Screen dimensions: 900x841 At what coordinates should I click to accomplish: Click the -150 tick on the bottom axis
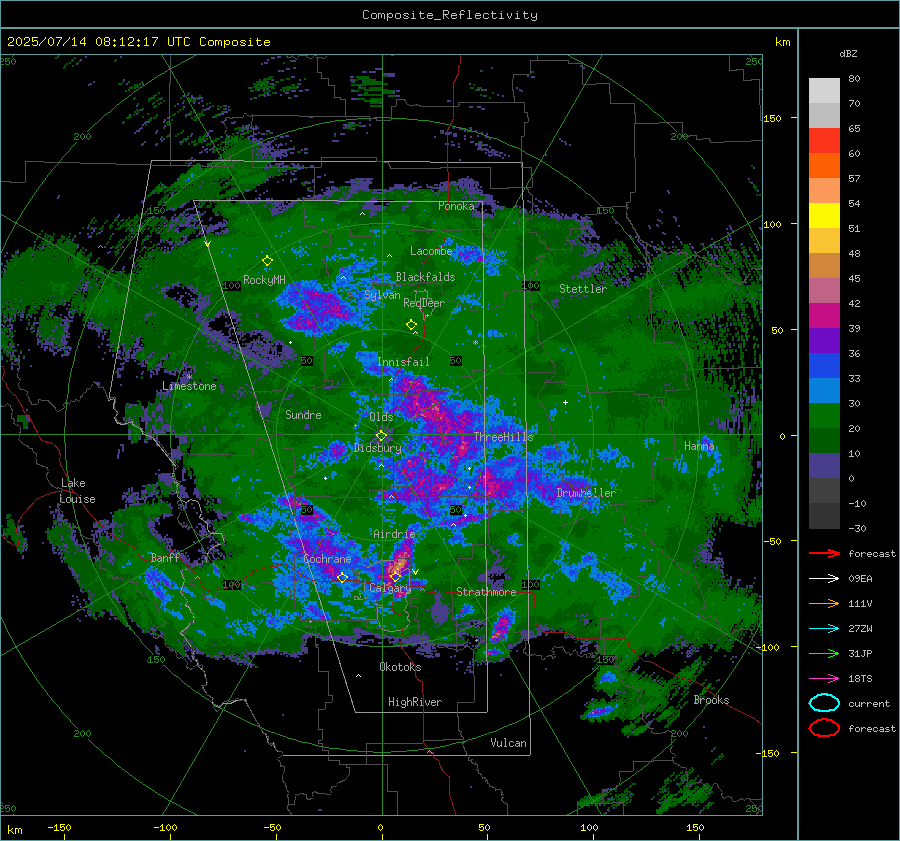(x=59, y=828)
